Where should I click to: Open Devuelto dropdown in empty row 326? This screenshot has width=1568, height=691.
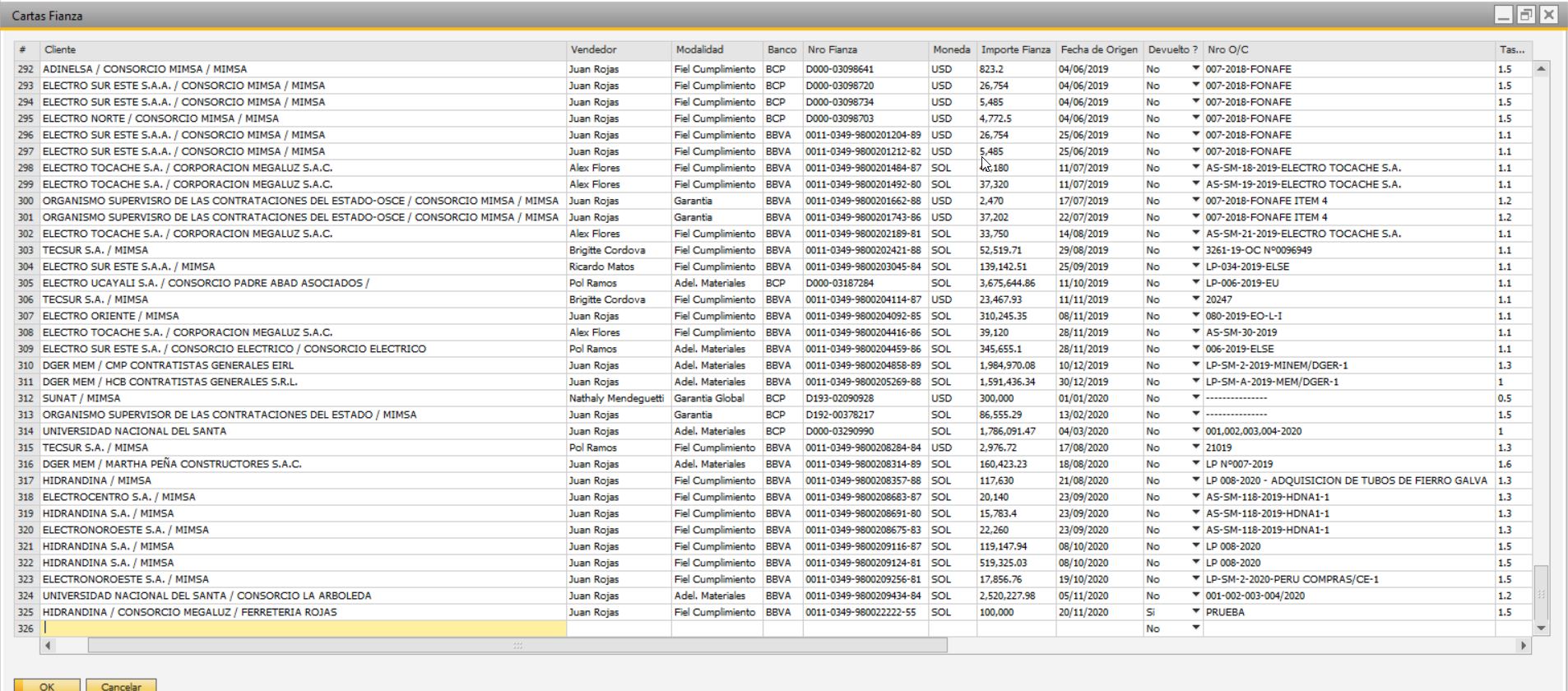[x=1195, y=628]
